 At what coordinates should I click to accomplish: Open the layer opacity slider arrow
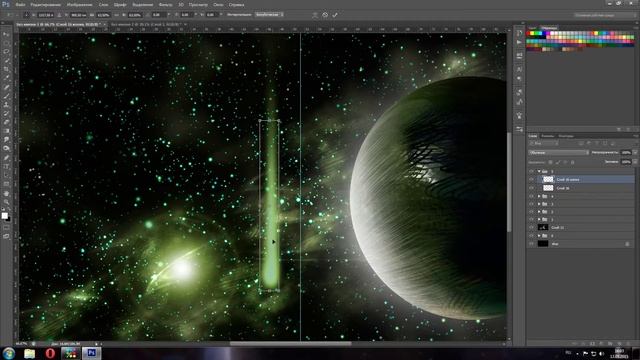(635, 152)
